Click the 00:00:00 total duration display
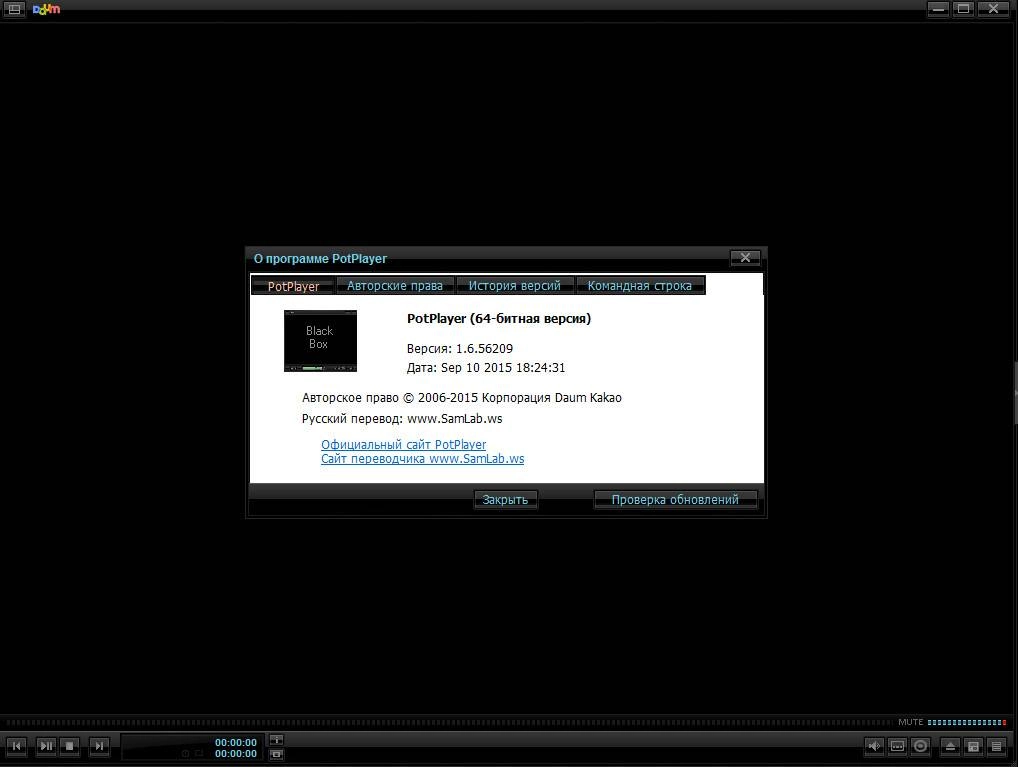The image size is (1018, 767). (x=236, y=753)
